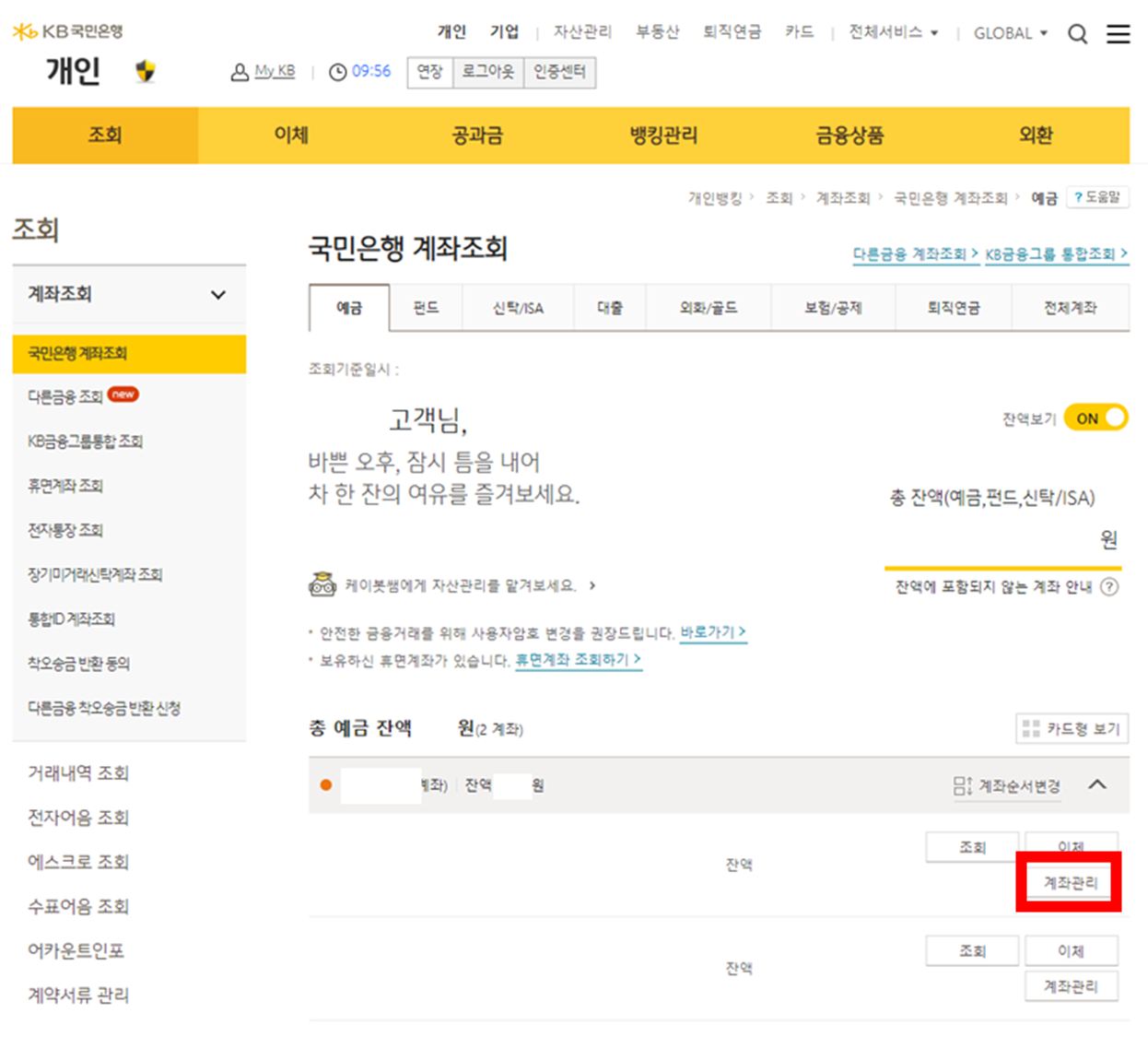Open 에스크로 조회 in sidebar
This screenshot has width=1148, height=1037.
pos(78,862)
